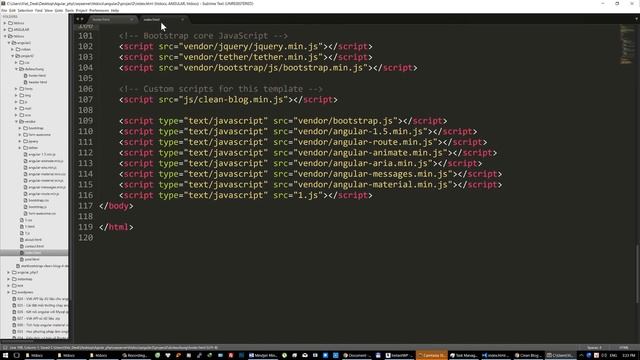Close the first editor tab
The width and height of the screenshot is (640, 360).
click(x=132, y=19)
